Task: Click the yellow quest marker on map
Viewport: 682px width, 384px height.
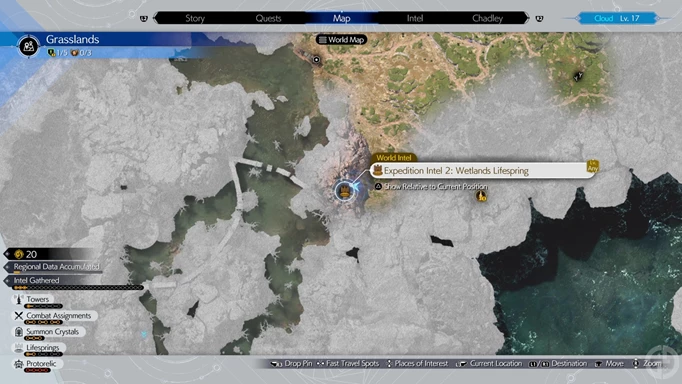Action: coord(481,196)
